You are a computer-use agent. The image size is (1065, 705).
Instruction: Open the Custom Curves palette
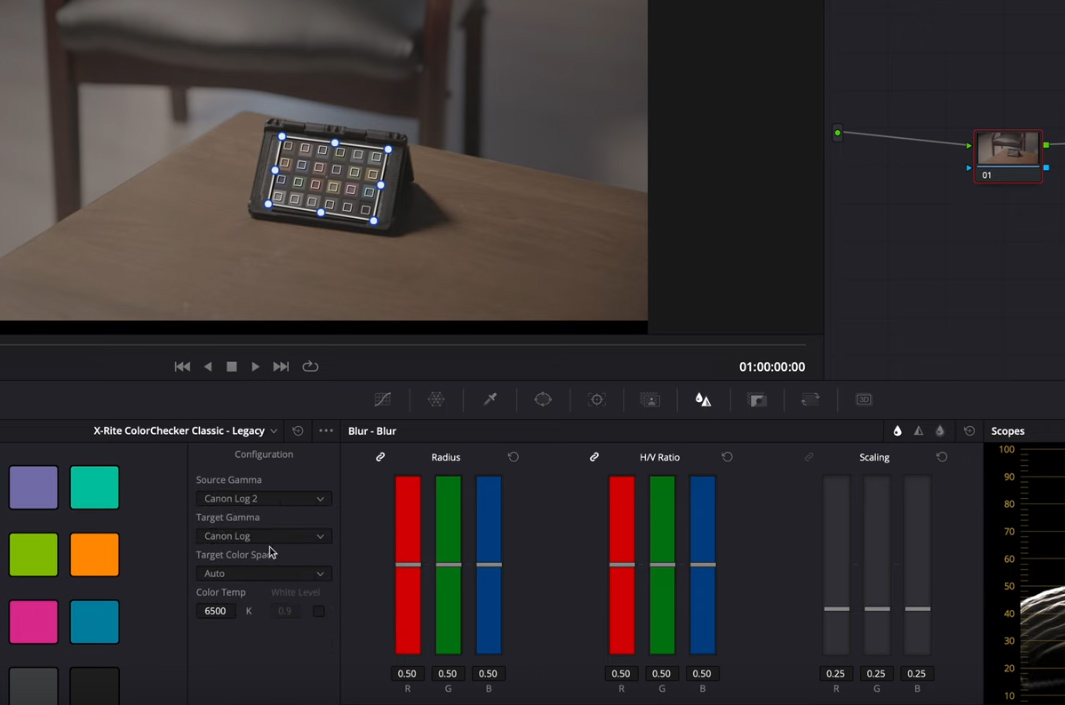tap(382, 399)
